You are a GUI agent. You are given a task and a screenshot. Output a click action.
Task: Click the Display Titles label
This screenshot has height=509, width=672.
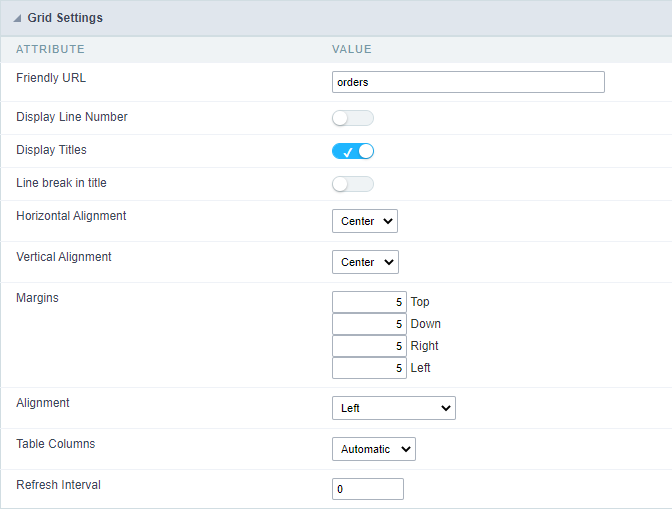pos(51,150)
